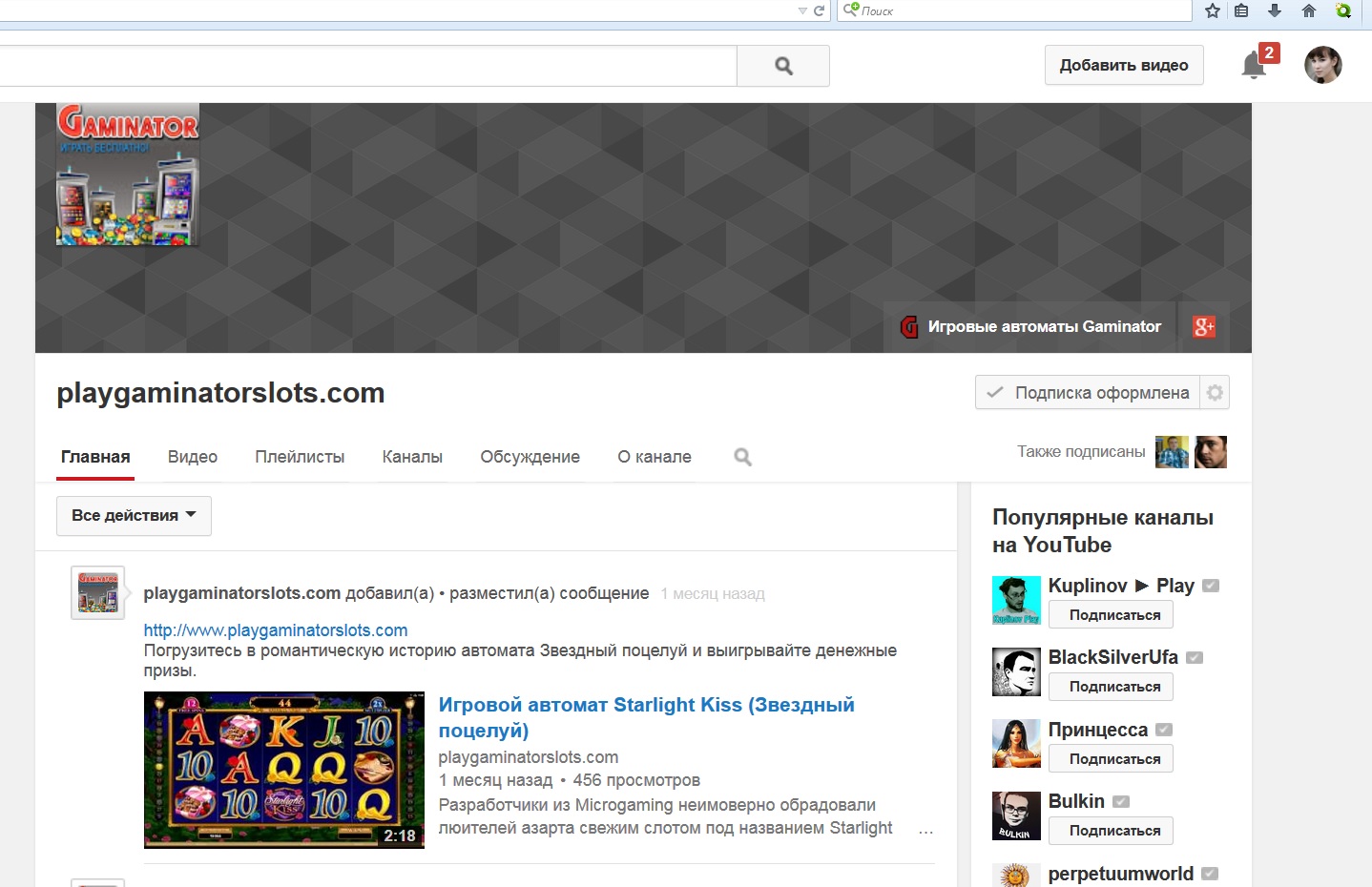Click the playgaminatorslots.com author name in the post
The image size is (1372, 887).
click(242, 593)
